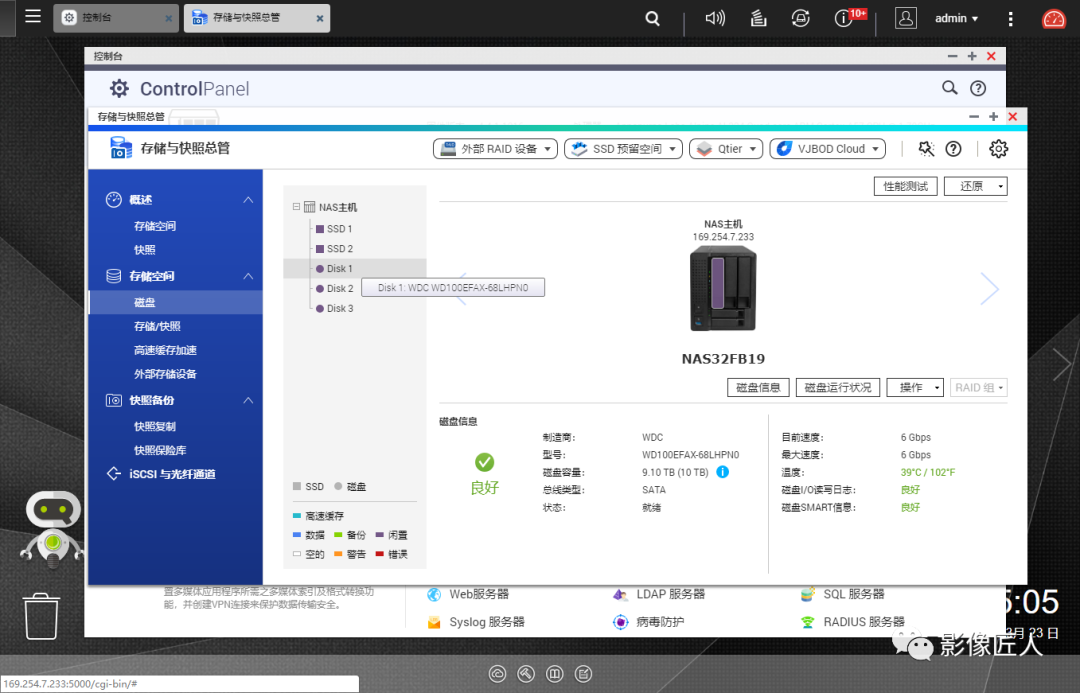Expand 外部 RAID 设备 dropdown

point(495,149)
